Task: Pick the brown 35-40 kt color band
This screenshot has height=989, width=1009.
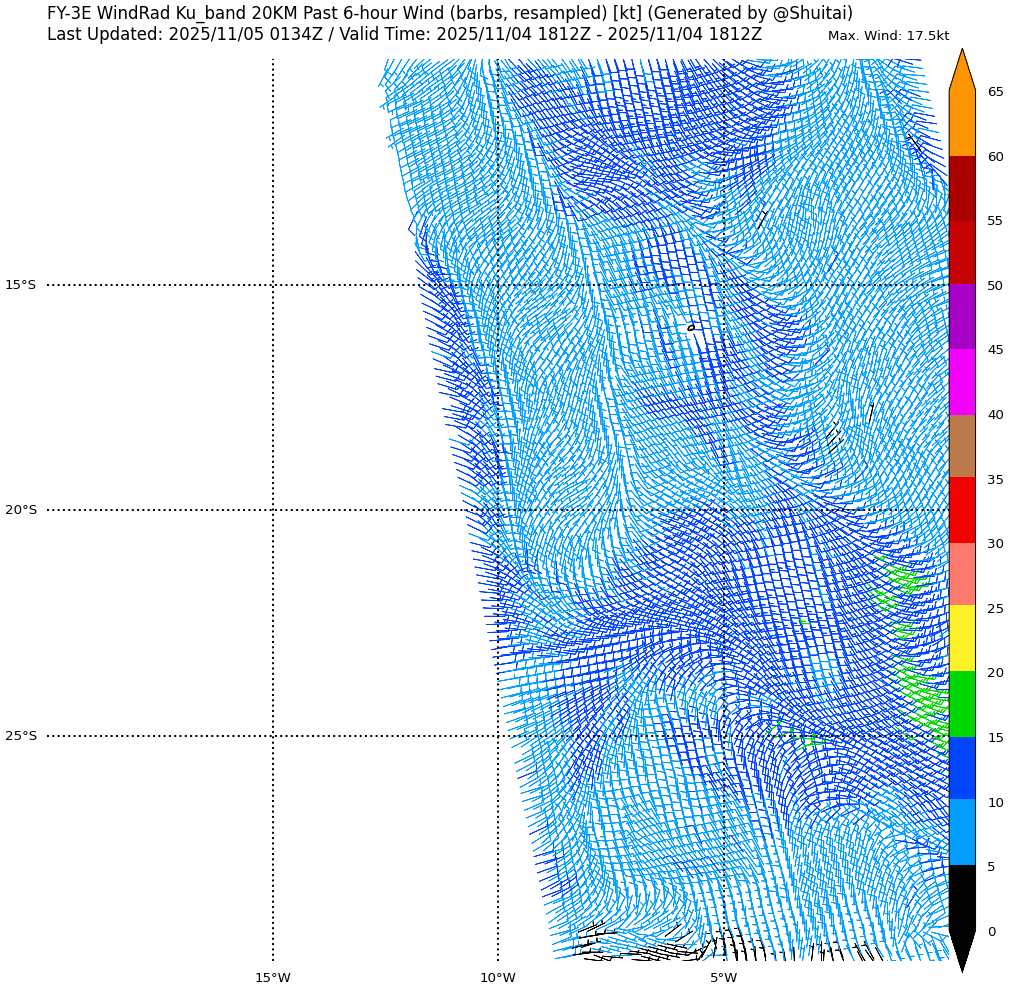Action: click(x=961, y=446)
